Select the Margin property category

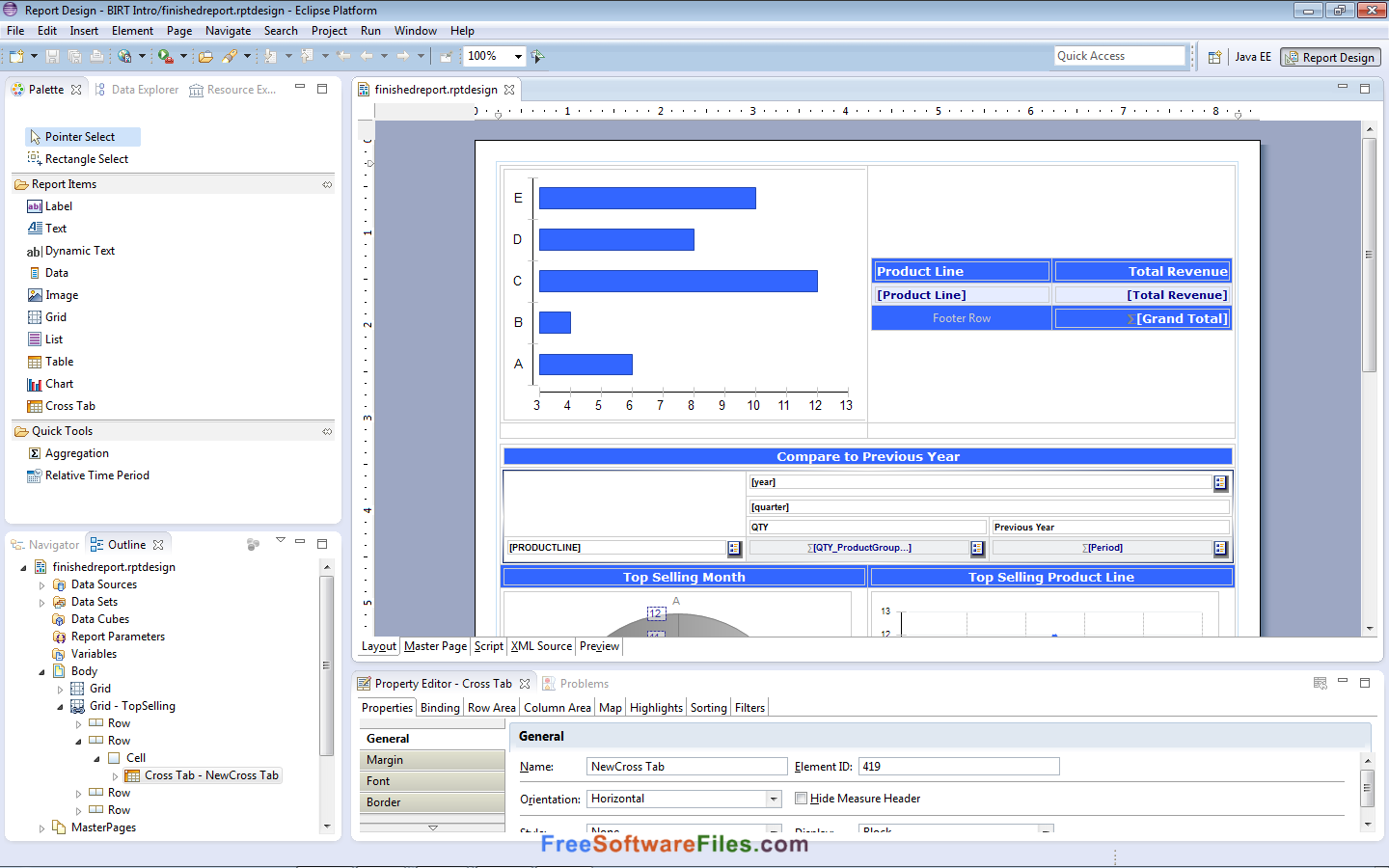(432, 760)
